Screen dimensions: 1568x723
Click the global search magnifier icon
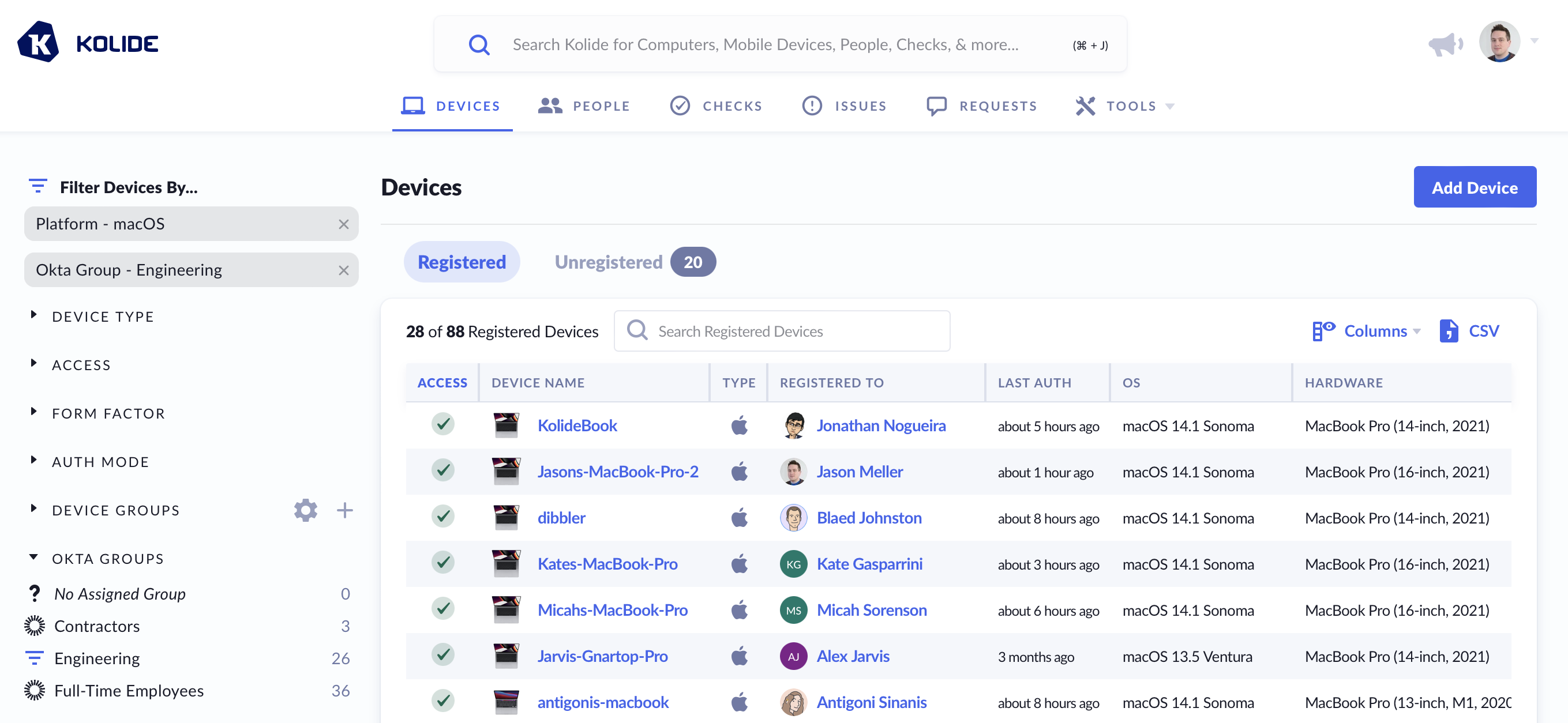pos(479,44)
